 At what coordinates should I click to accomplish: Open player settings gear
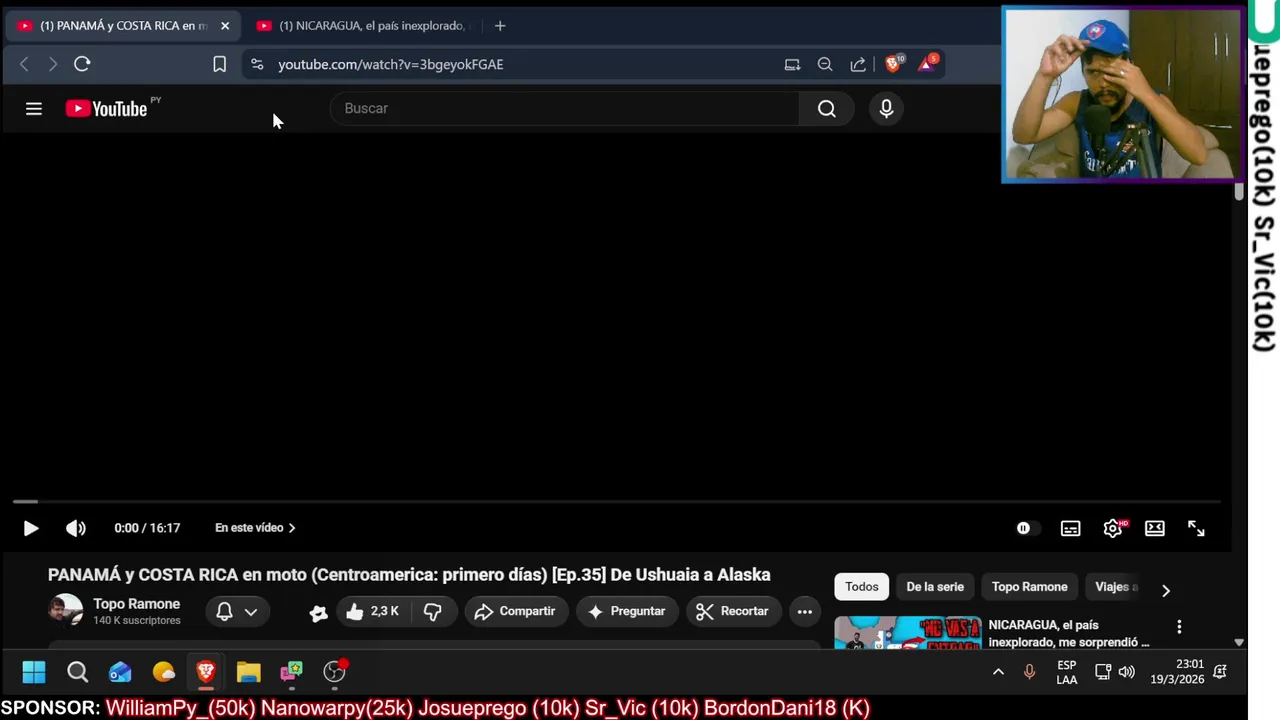[x=1112, y=528]
